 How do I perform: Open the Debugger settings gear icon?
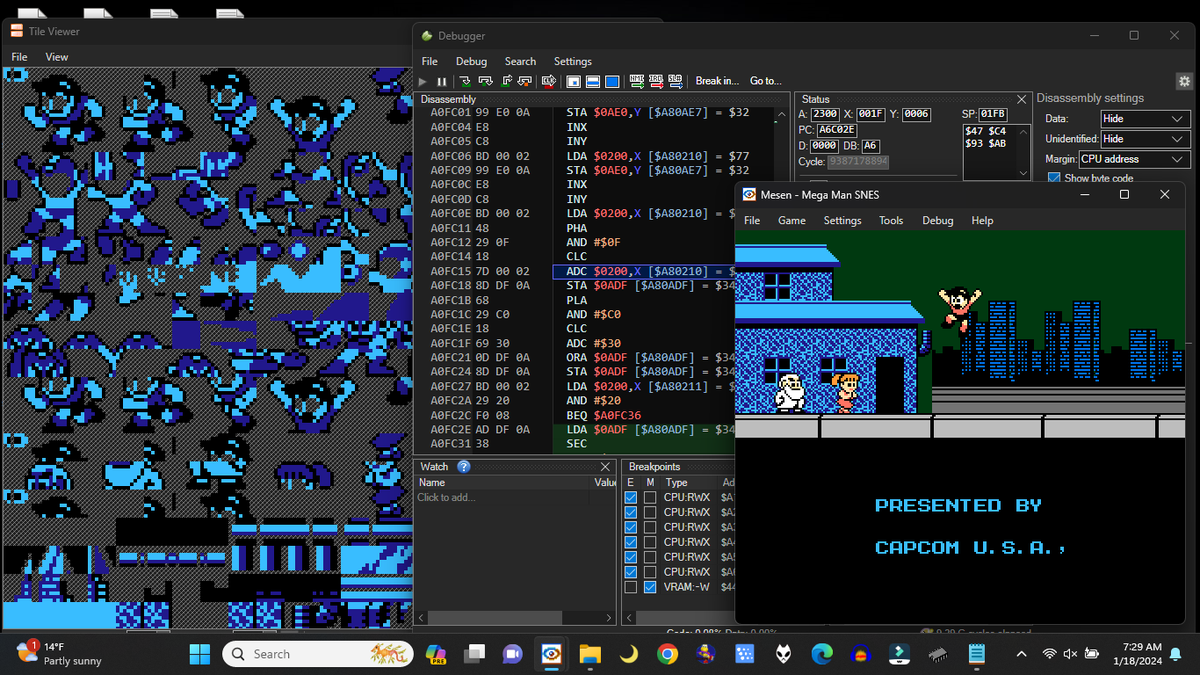1184,81
